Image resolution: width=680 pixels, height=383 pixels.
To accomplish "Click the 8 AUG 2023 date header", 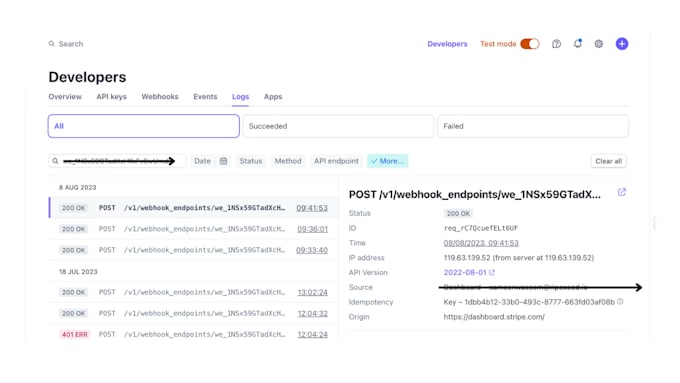I will (78, 187).
